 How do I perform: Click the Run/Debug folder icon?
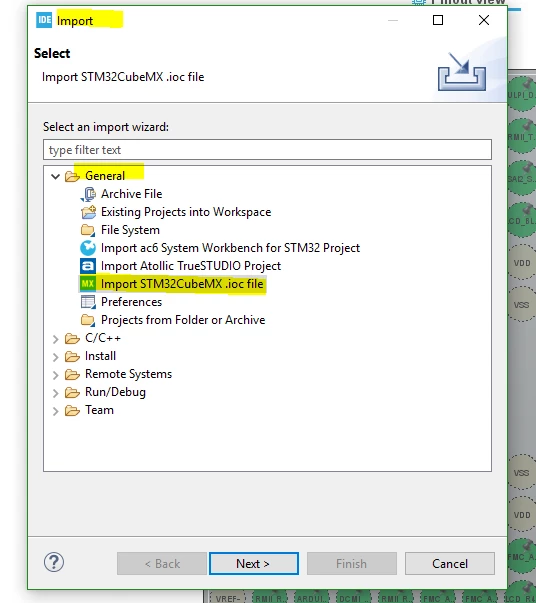pyautogui.click(x=72, y=392)
